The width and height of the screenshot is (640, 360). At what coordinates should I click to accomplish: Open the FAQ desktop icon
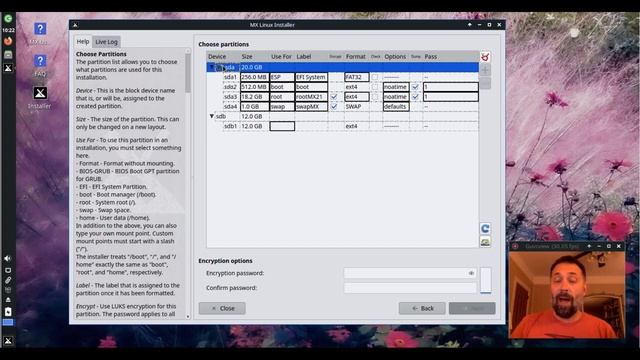(40, 66)
